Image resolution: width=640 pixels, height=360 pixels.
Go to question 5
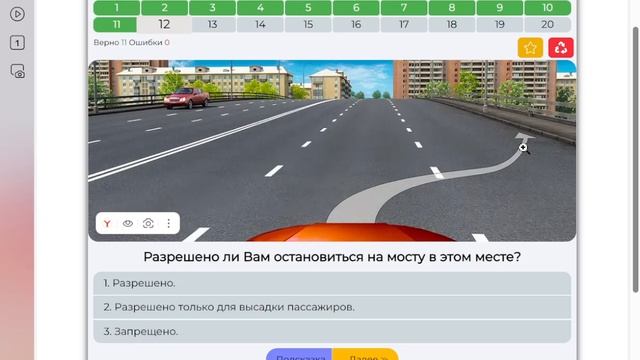coord(308,8)
